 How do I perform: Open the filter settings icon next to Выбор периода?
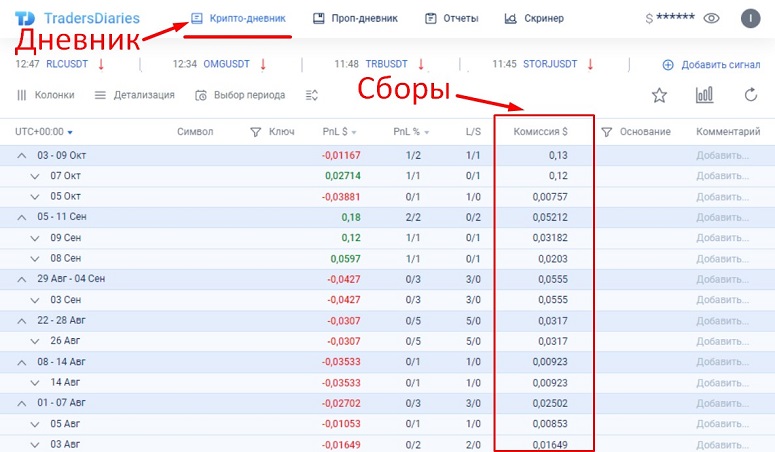312,95
